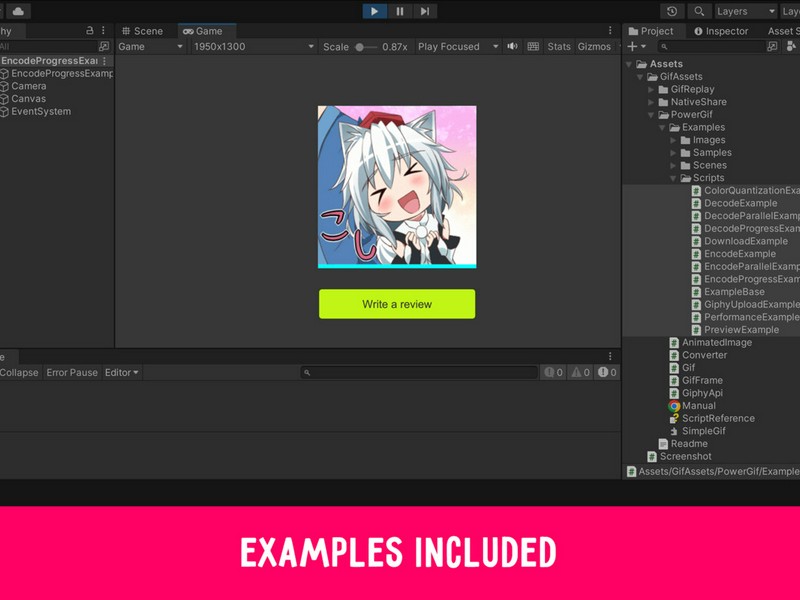Select the Manual Chrome link icon
800x600 pixels.
[x=674, y=406]
